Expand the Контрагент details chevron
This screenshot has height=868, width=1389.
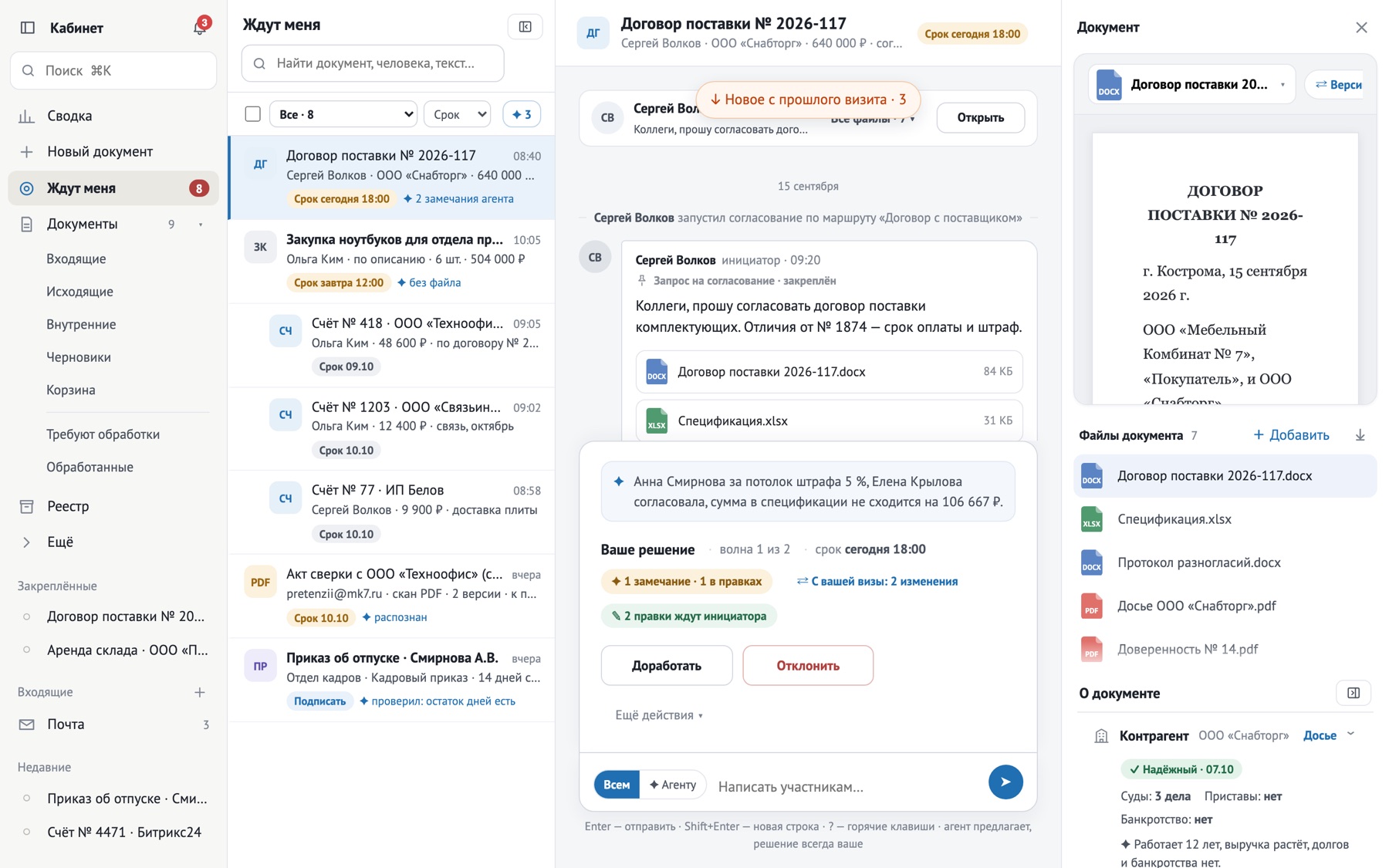click(1351, 735)
